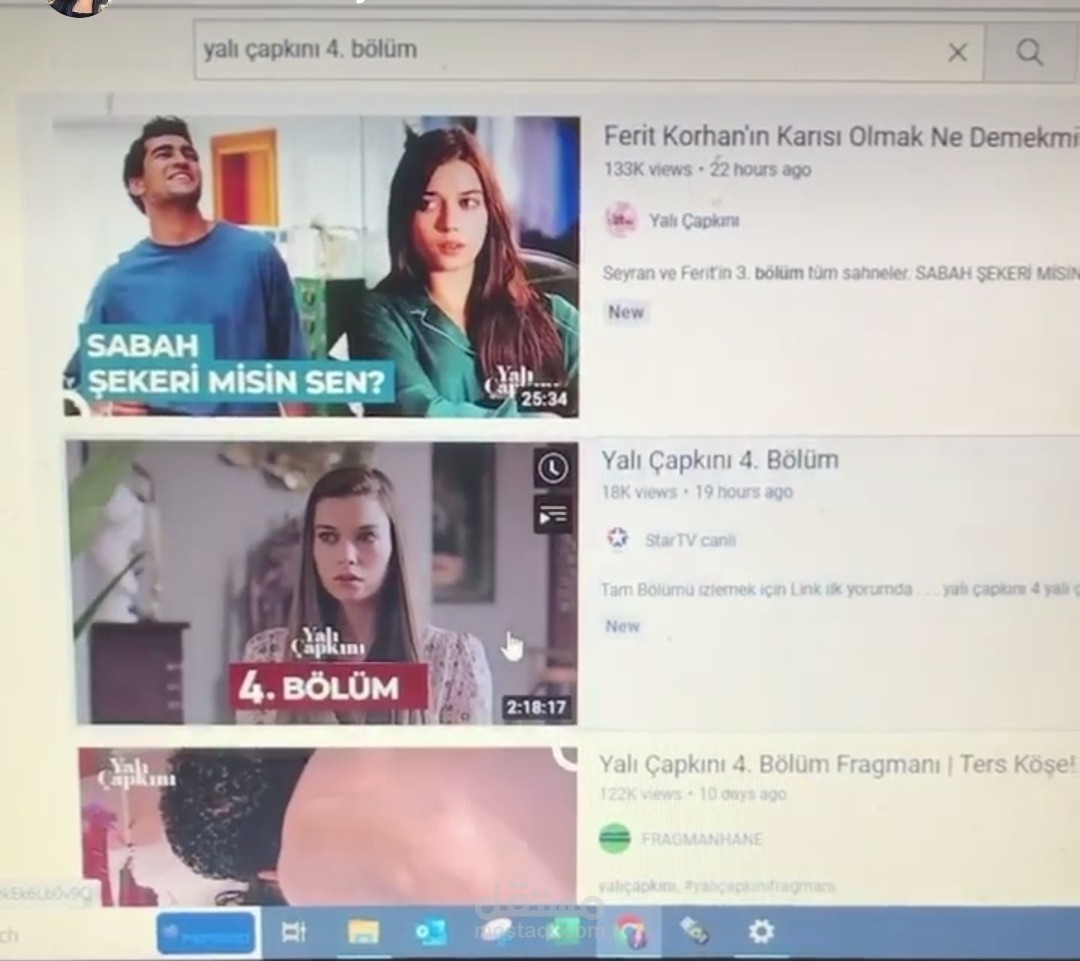This screenshot has width=1080, height=961.
Task: Open File Explorer from the taskbar
Action: (363, 933)
